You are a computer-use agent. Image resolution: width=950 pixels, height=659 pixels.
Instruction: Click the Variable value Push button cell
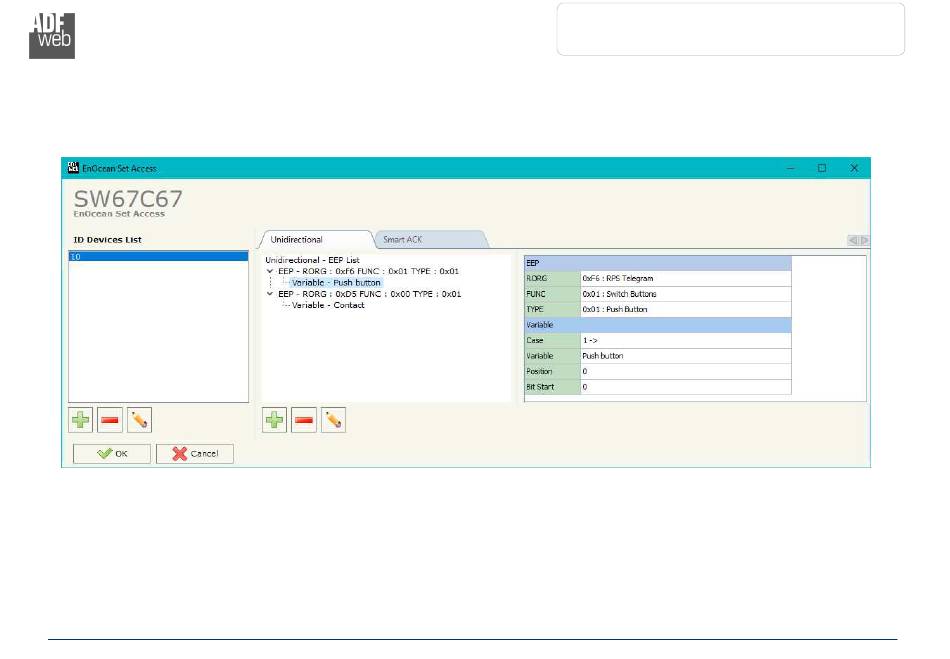[685, 356]
